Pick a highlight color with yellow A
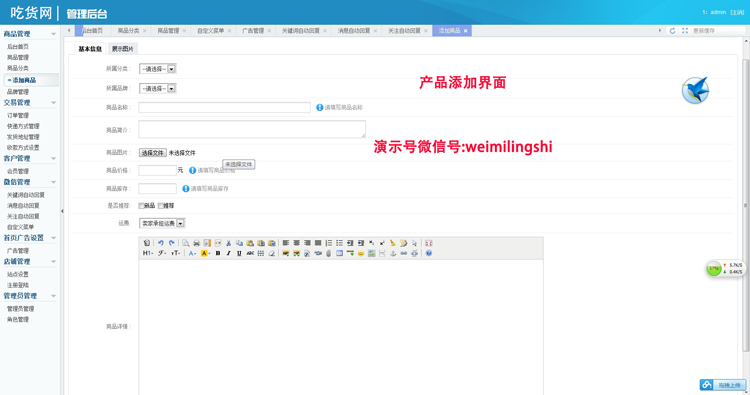The image size is (750, 395). point(205,253)
